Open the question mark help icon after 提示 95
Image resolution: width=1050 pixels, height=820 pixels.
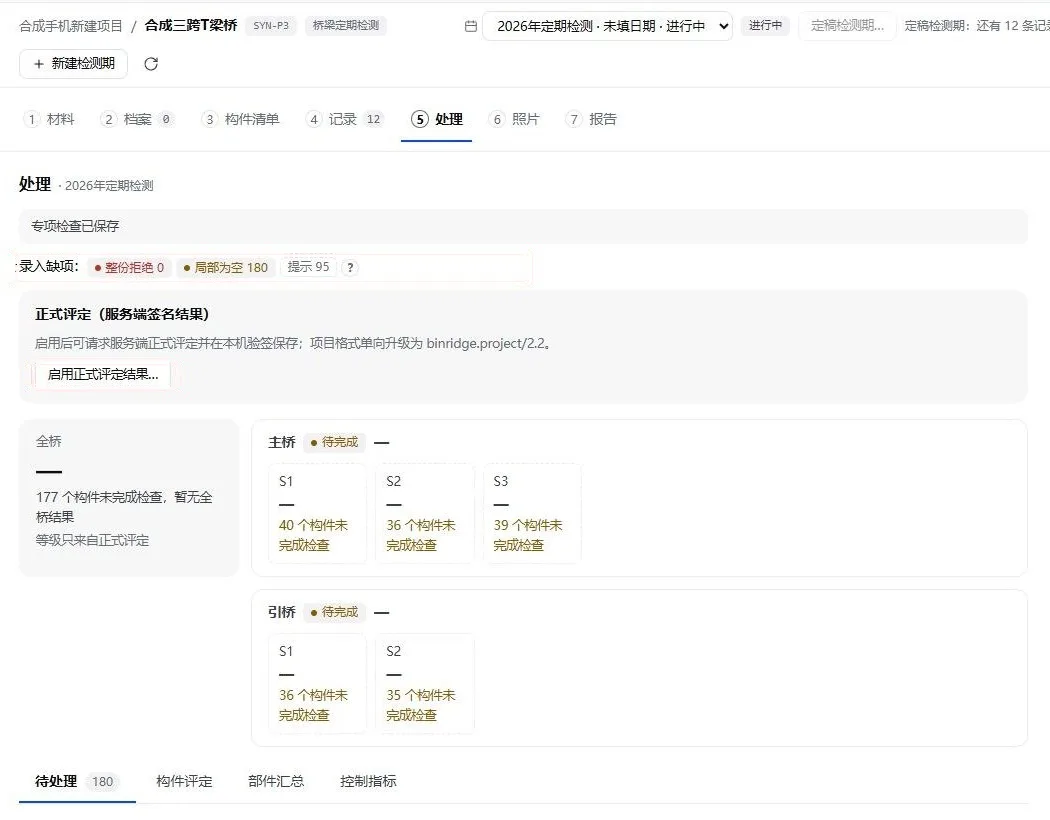coord(350,268)
